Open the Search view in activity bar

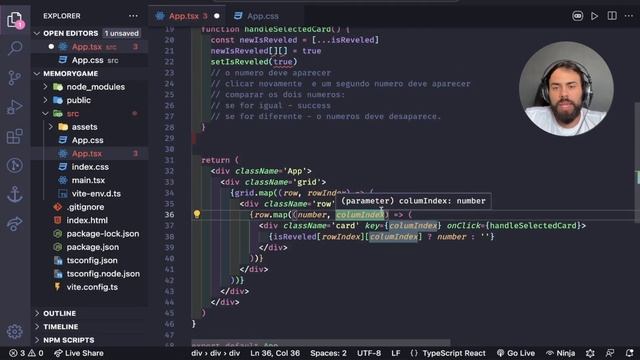coord(15,48)
